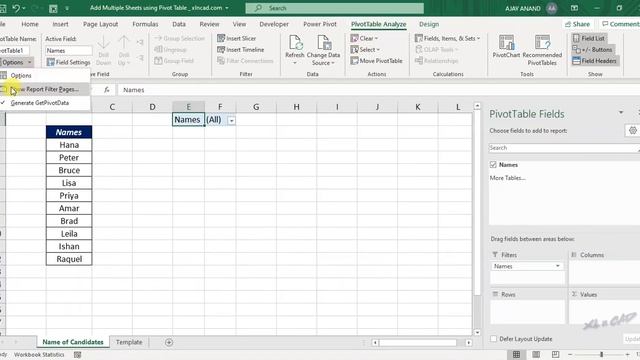Expand Fields, Items, & Sets dropdown

(478, 38)
